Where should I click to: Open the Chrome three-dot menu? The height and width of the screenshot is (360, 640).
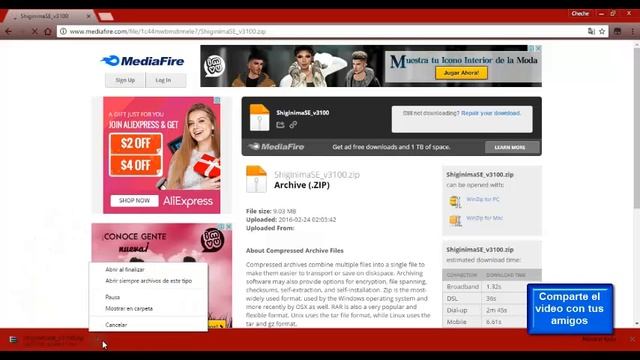pyautogui.click(x=633, y=31)
